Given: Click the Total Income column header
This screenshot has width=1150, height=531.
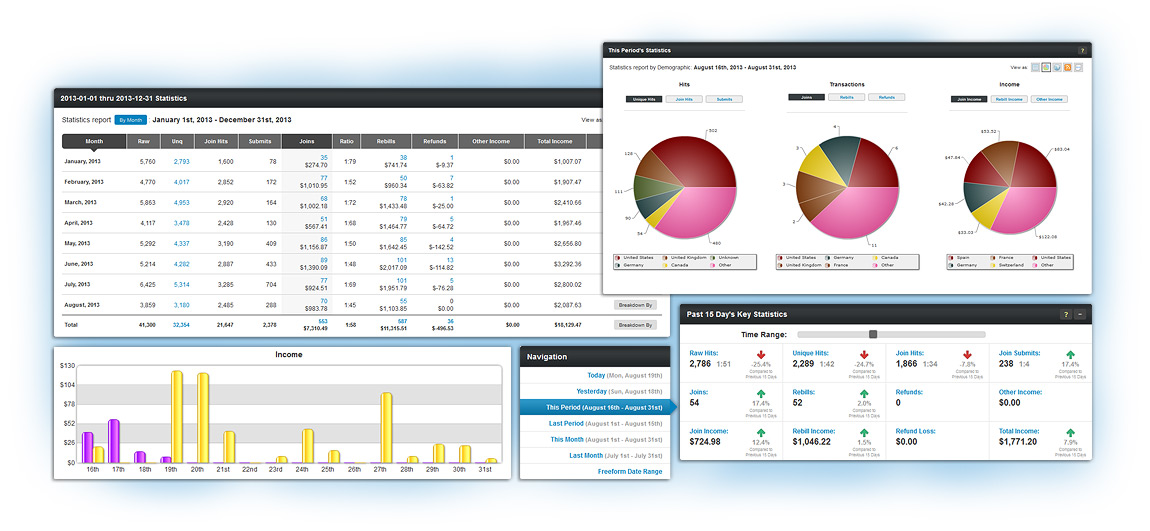Looking at the screenshot, I should click(554, 142).
